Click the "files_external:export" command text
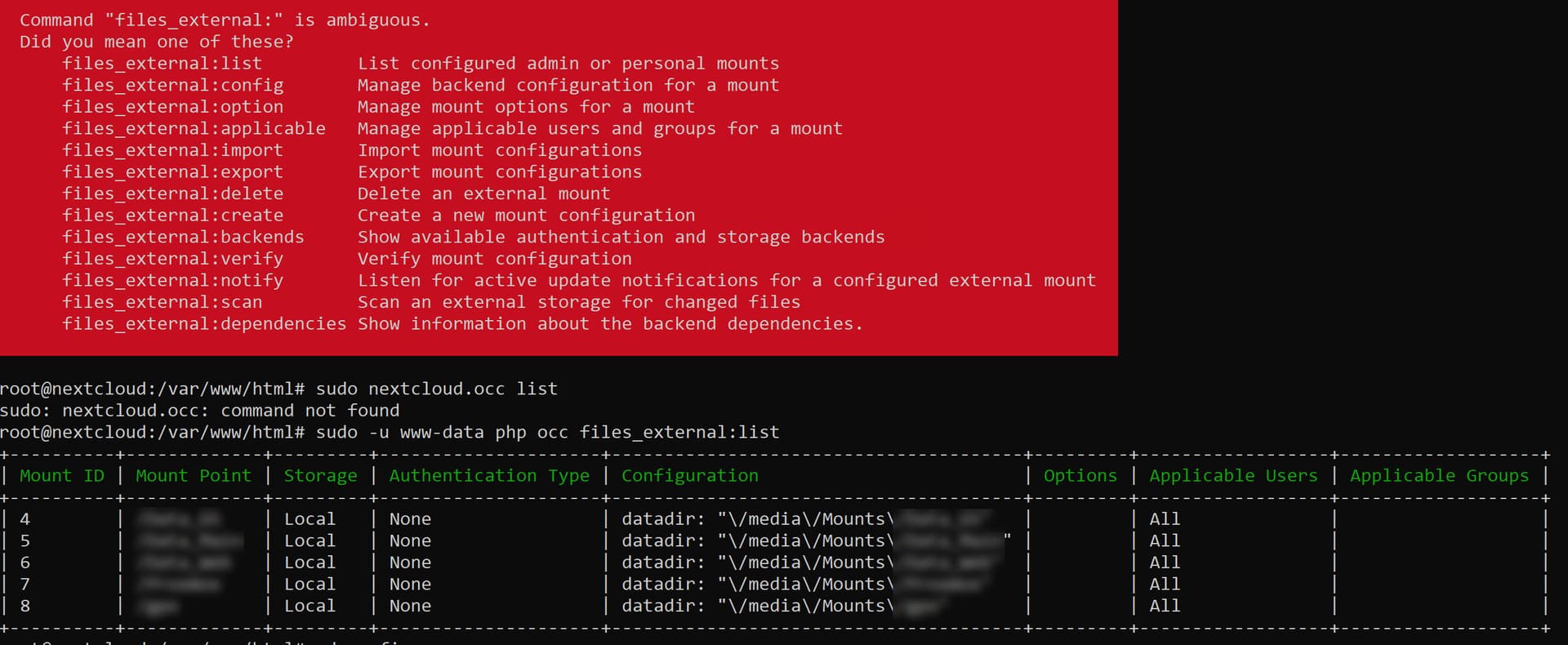 173,172
